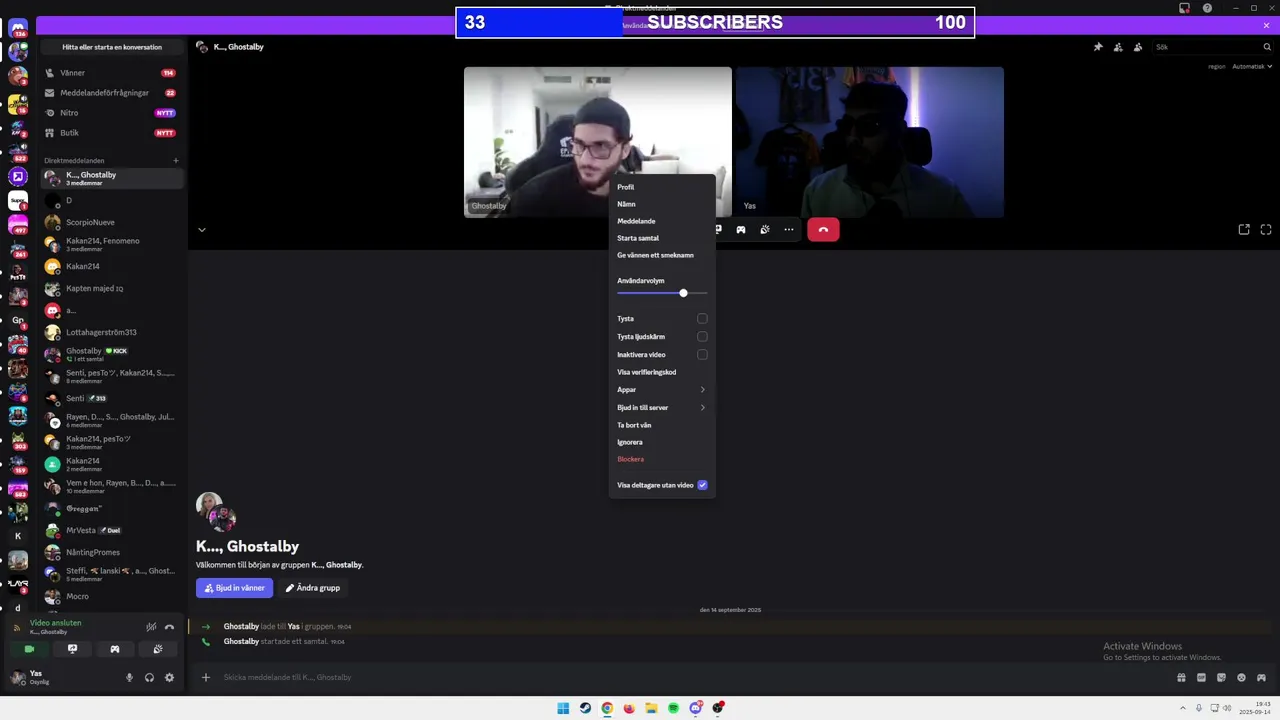Open Windows Start menu
Viewport: 1280px width, 720px height.
(563, 708)
